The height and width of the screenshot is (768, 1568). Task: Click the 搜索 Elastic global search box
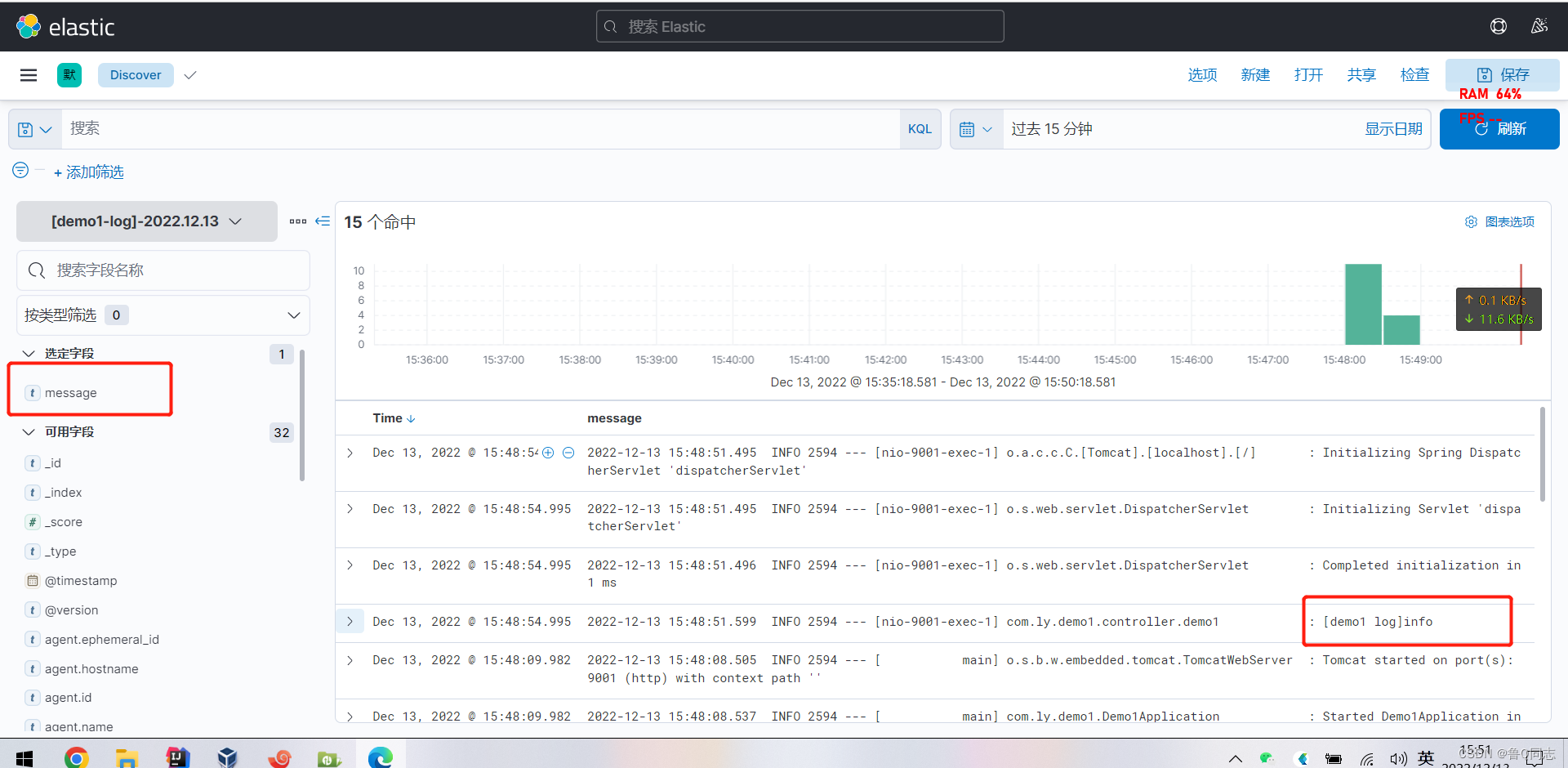800,27
